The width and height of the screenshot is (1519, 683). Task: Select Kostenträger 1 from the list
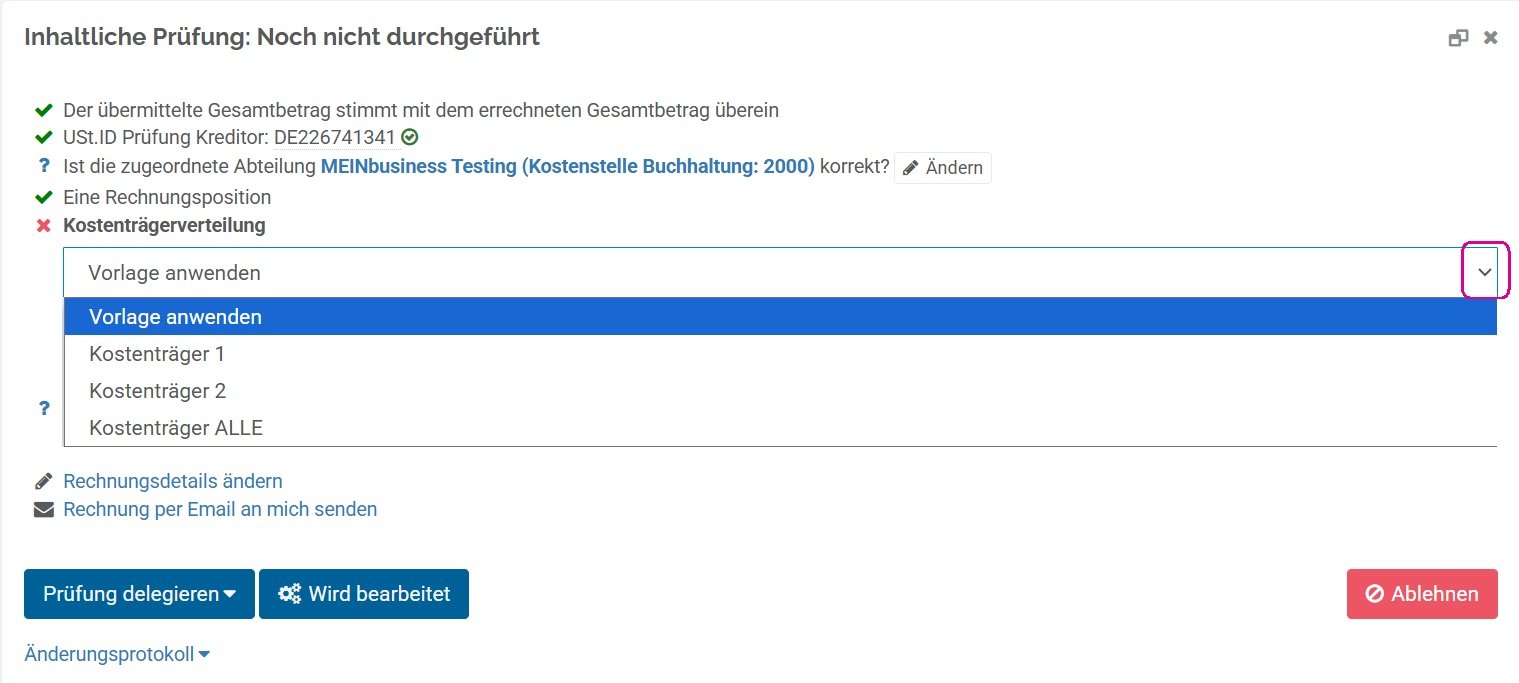click(157, 354)
